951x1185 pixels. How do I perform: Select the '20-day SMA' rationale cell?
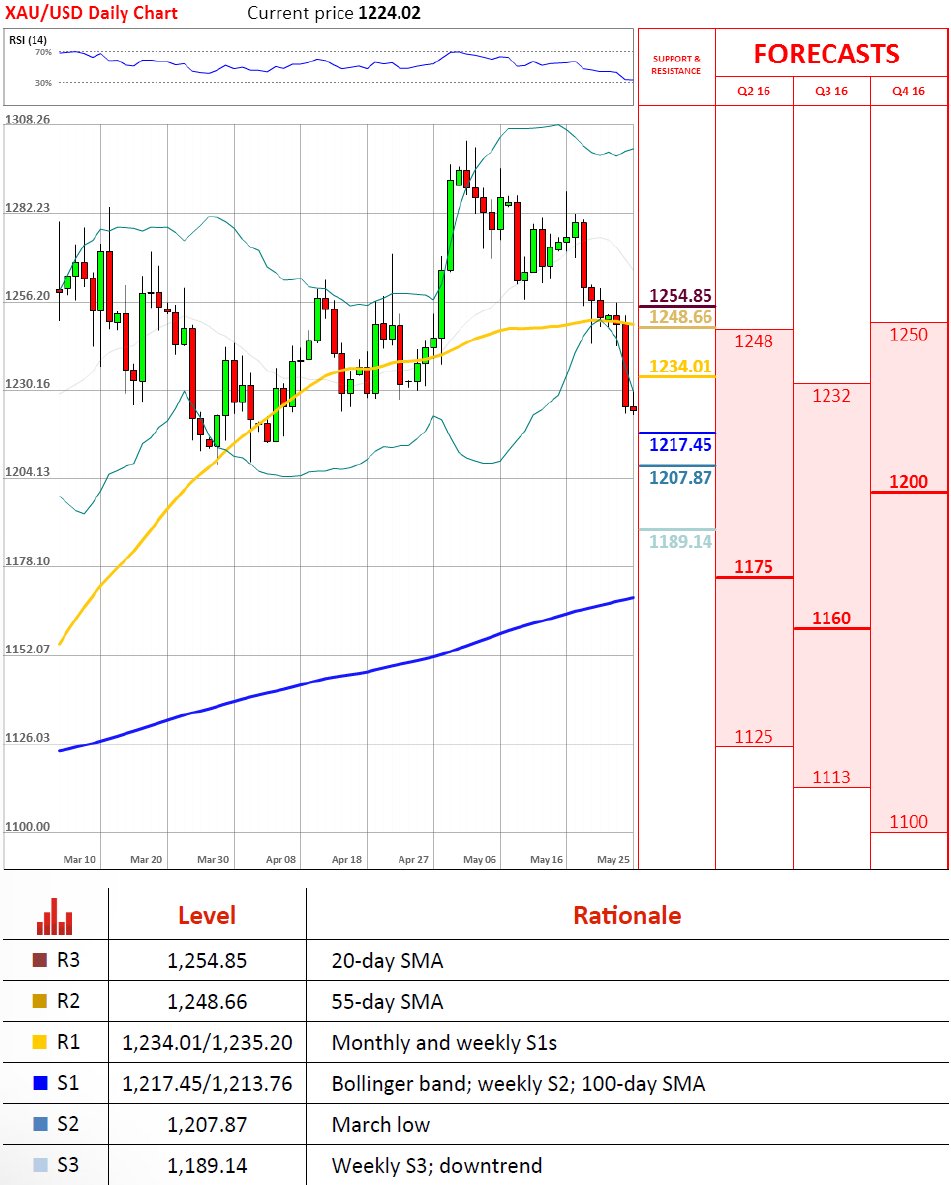pyautogui.click(x=387, y=961)
